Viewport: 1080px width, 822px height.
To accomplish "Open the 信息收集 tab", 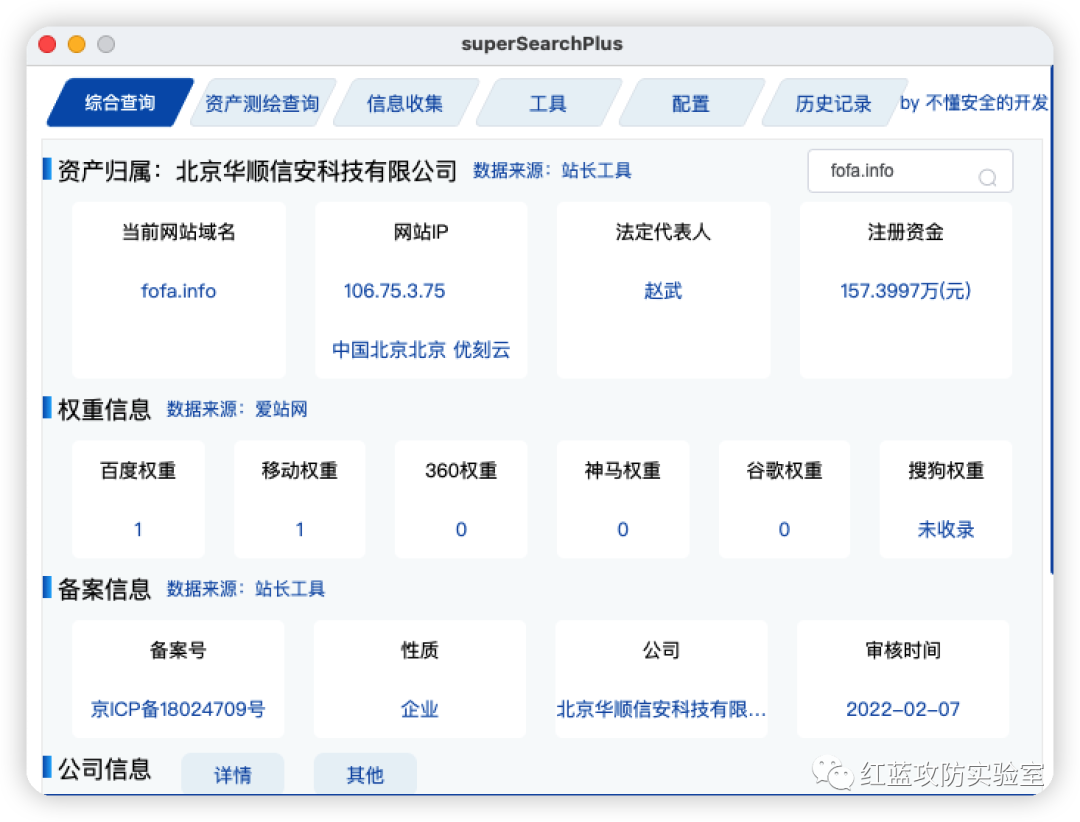I will click(405, 103).
